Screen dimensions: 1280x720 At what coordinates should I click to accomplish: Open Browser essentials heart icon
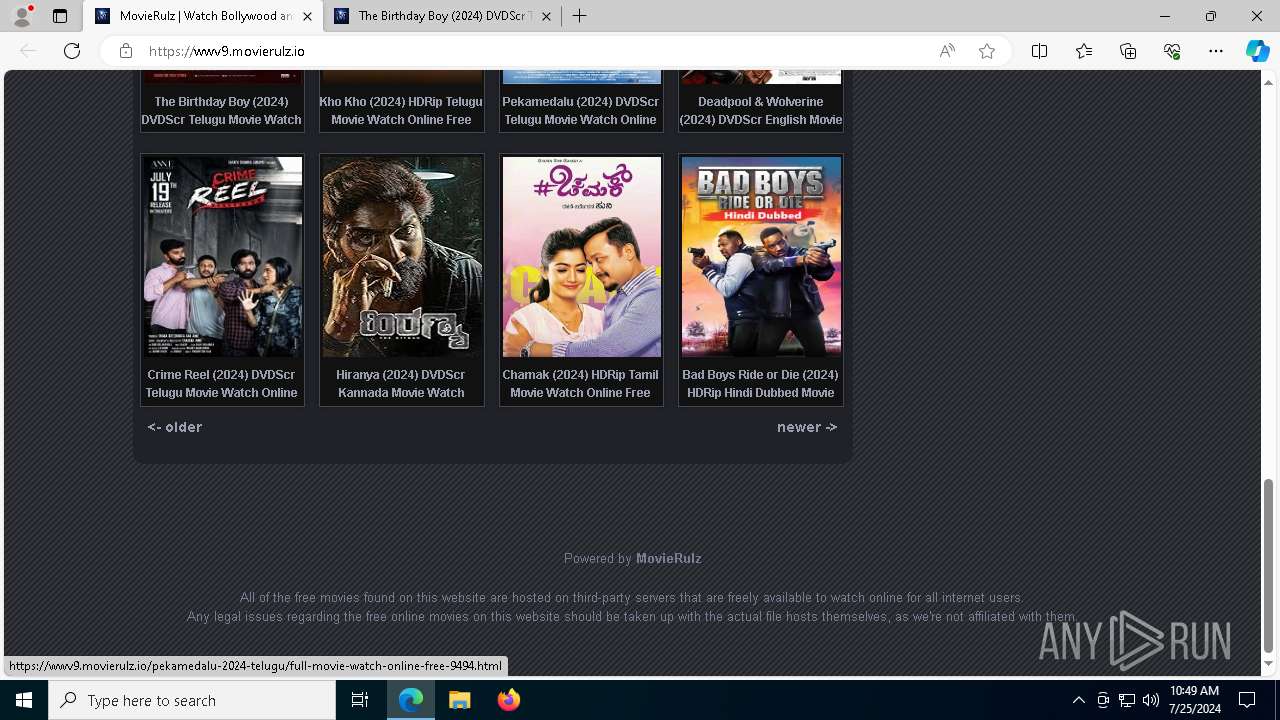click(x=1172, y=51)
